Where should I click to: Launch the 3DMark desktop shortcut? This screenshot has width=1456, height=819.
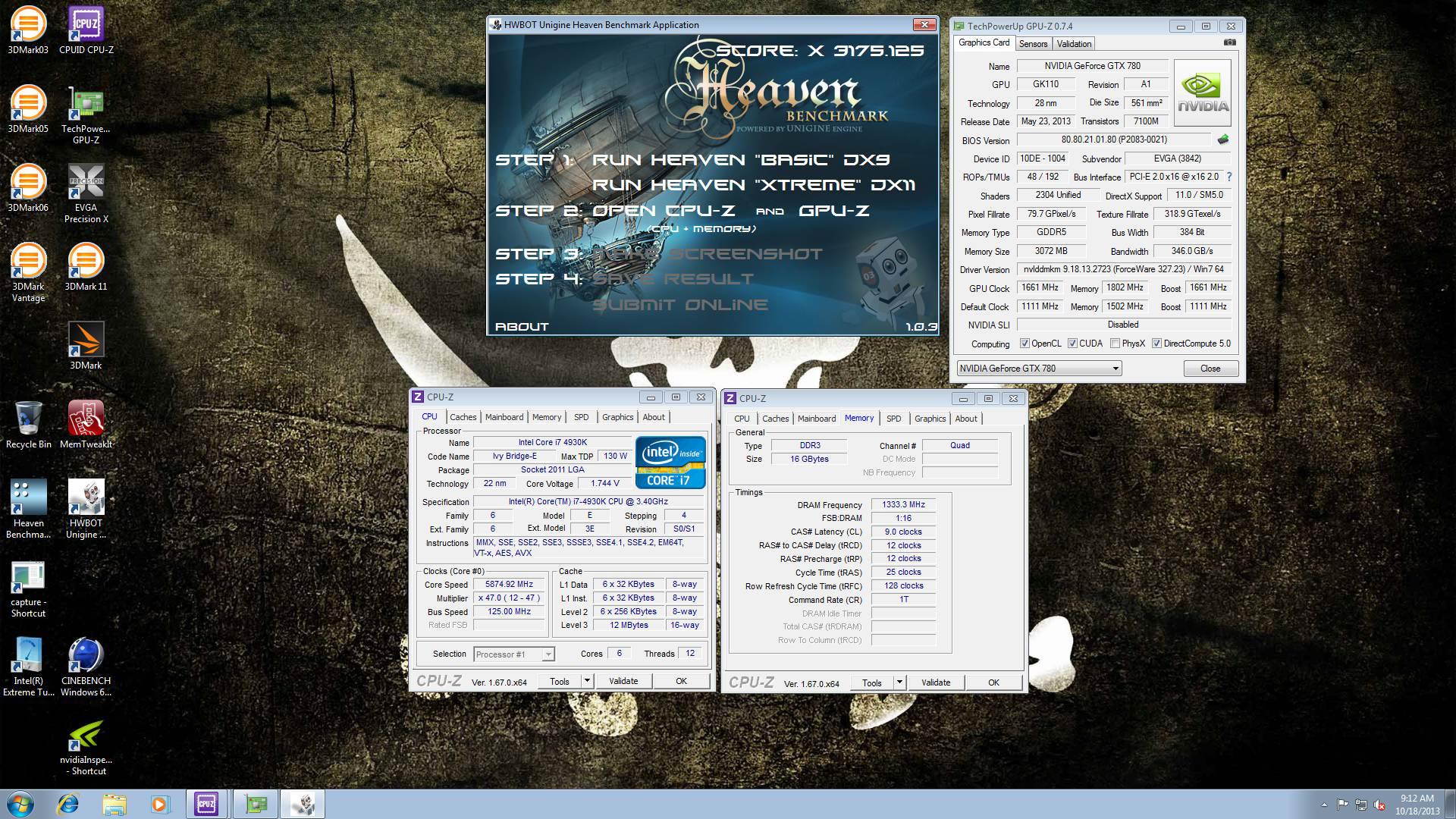tap(86, 346)
